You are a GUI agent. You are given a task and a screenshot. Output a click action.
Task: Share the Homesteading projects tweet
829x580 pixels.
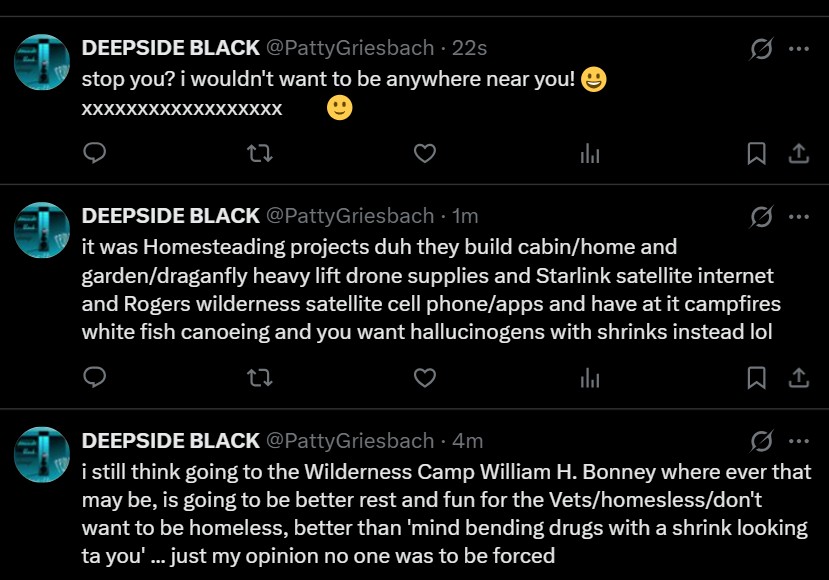[x=799, y=377]
